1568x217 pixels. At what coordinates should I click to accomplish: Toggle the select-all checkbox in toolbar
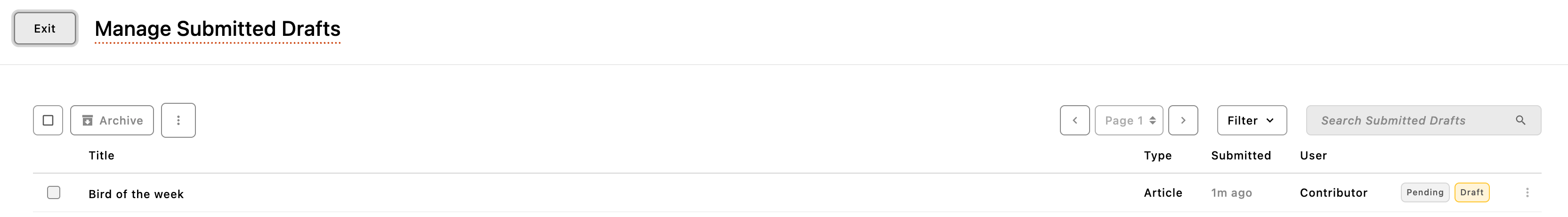(48, 120)
